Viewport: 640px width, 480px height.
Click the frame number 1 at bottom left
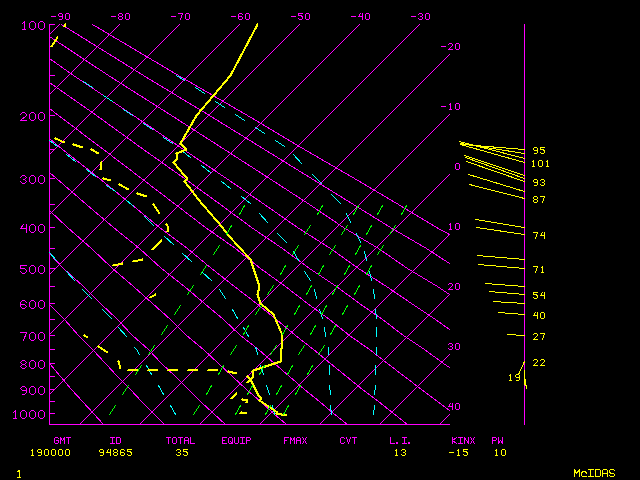point(19,472)
